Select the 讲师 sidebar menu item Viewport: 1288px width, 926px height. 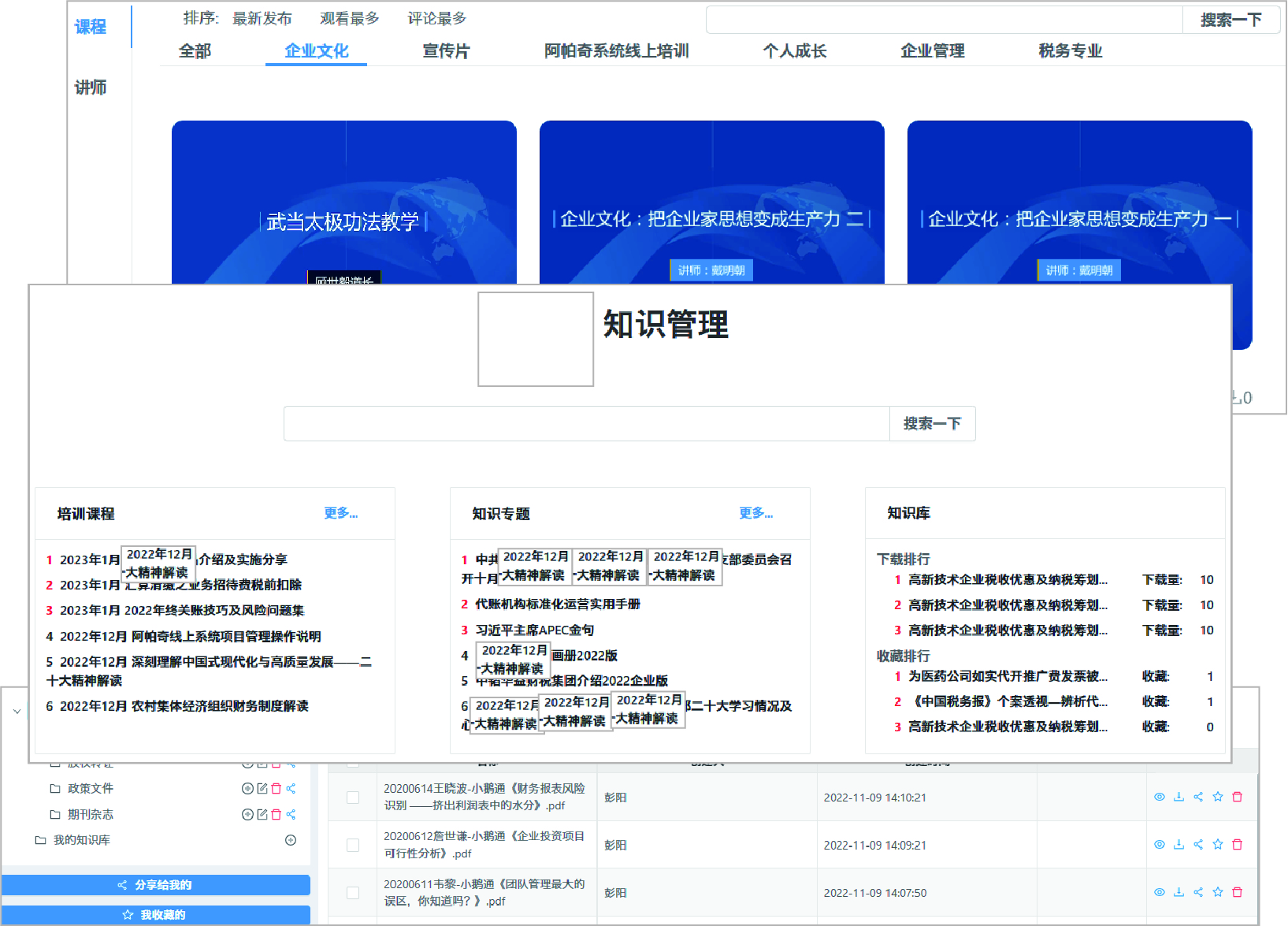91,87
